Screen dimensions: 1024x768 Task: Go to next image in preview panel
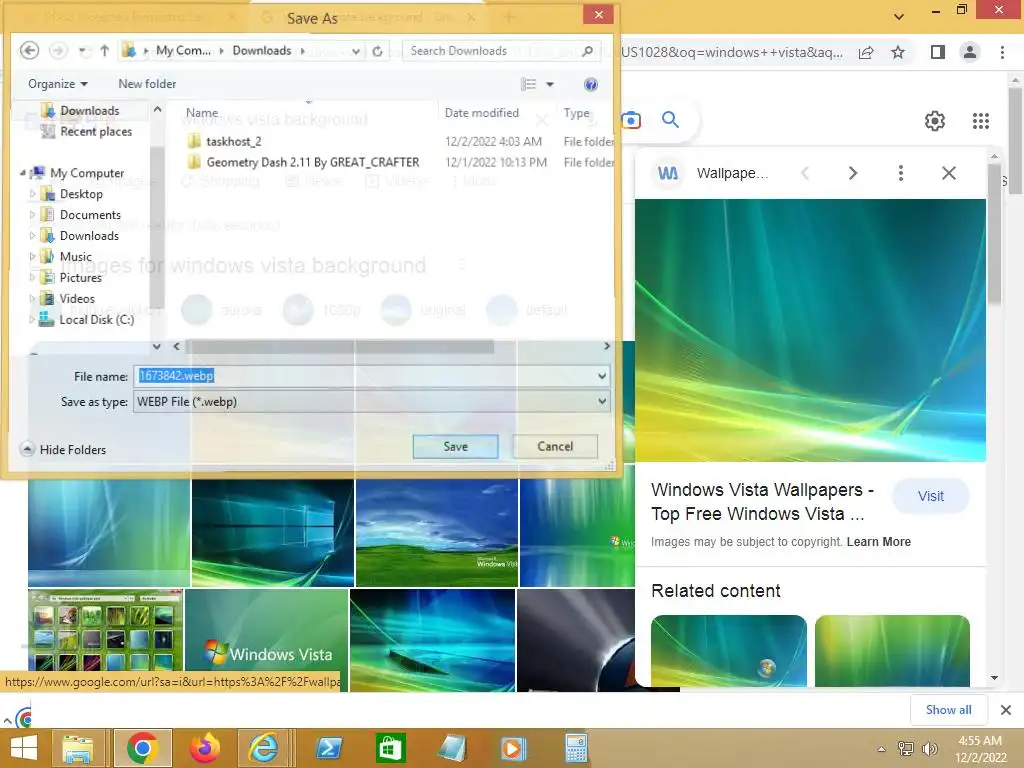852,173
